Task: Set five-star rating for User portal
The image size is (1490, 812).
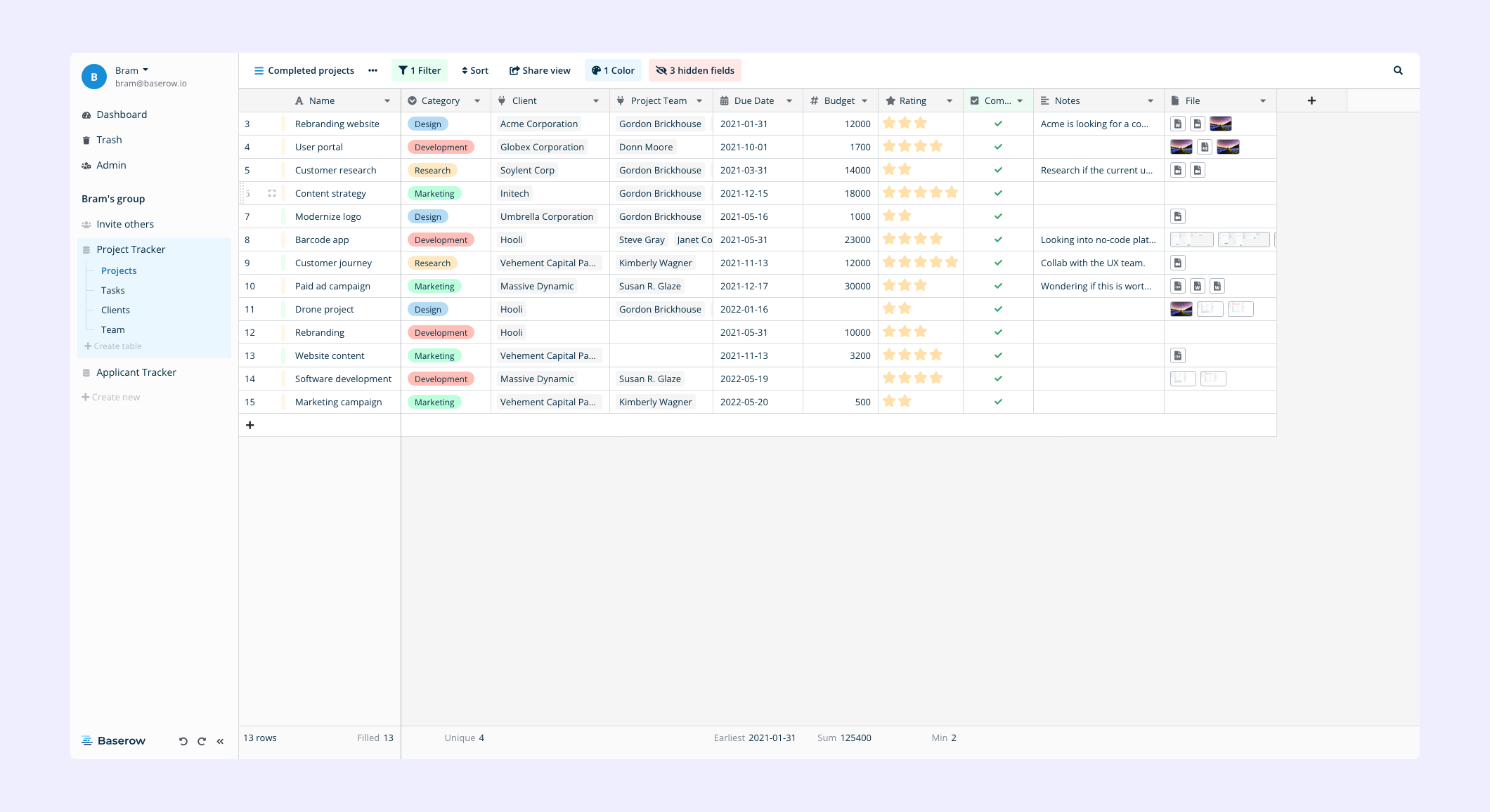Action: [952, 146]
